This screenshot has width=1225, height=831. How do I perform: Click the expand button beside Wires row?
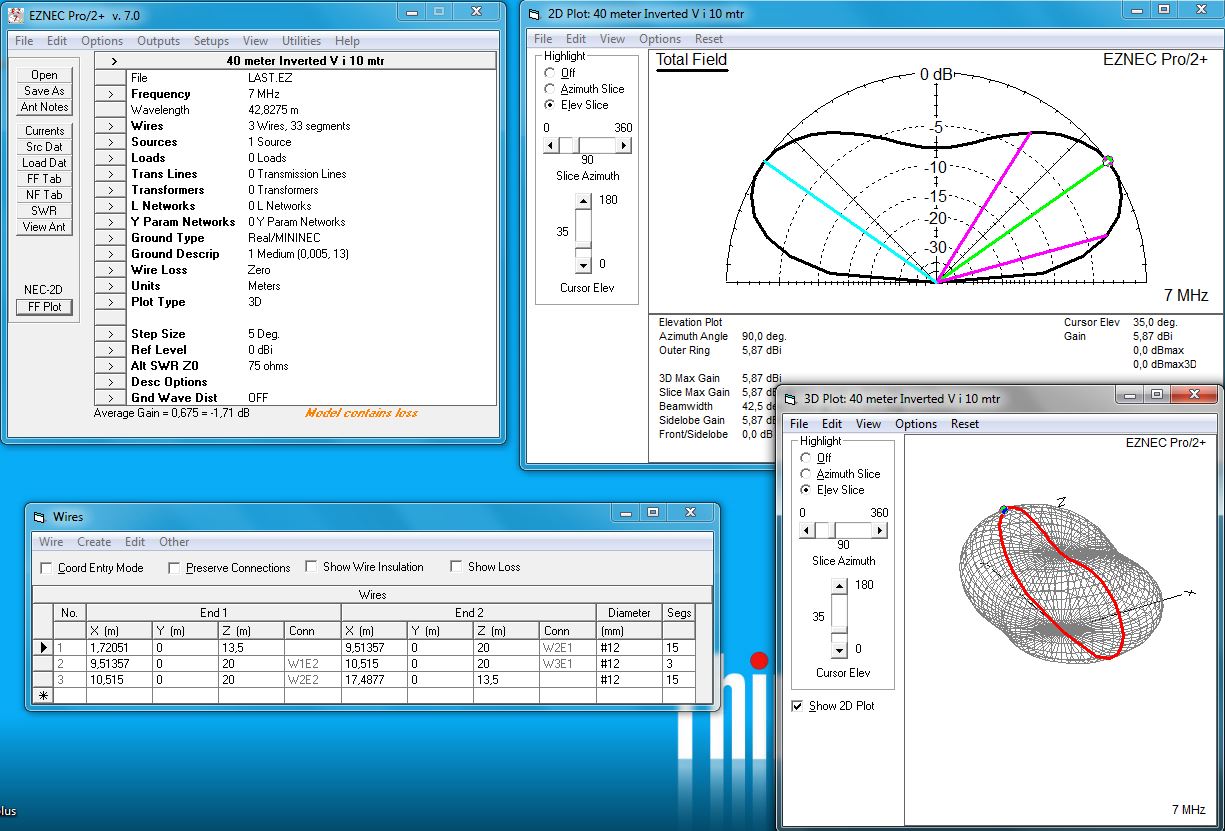click(x=110, y=126)
